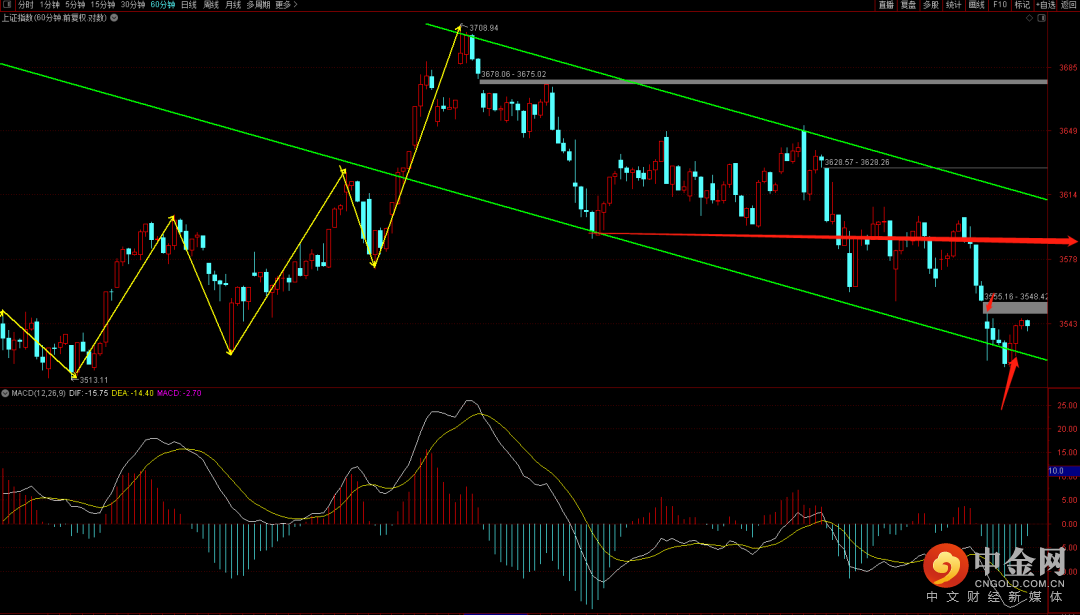Screen dimensions: 1080x615
Task: Open the 多股 multi-stock button
Action: [x=931, y=5]
